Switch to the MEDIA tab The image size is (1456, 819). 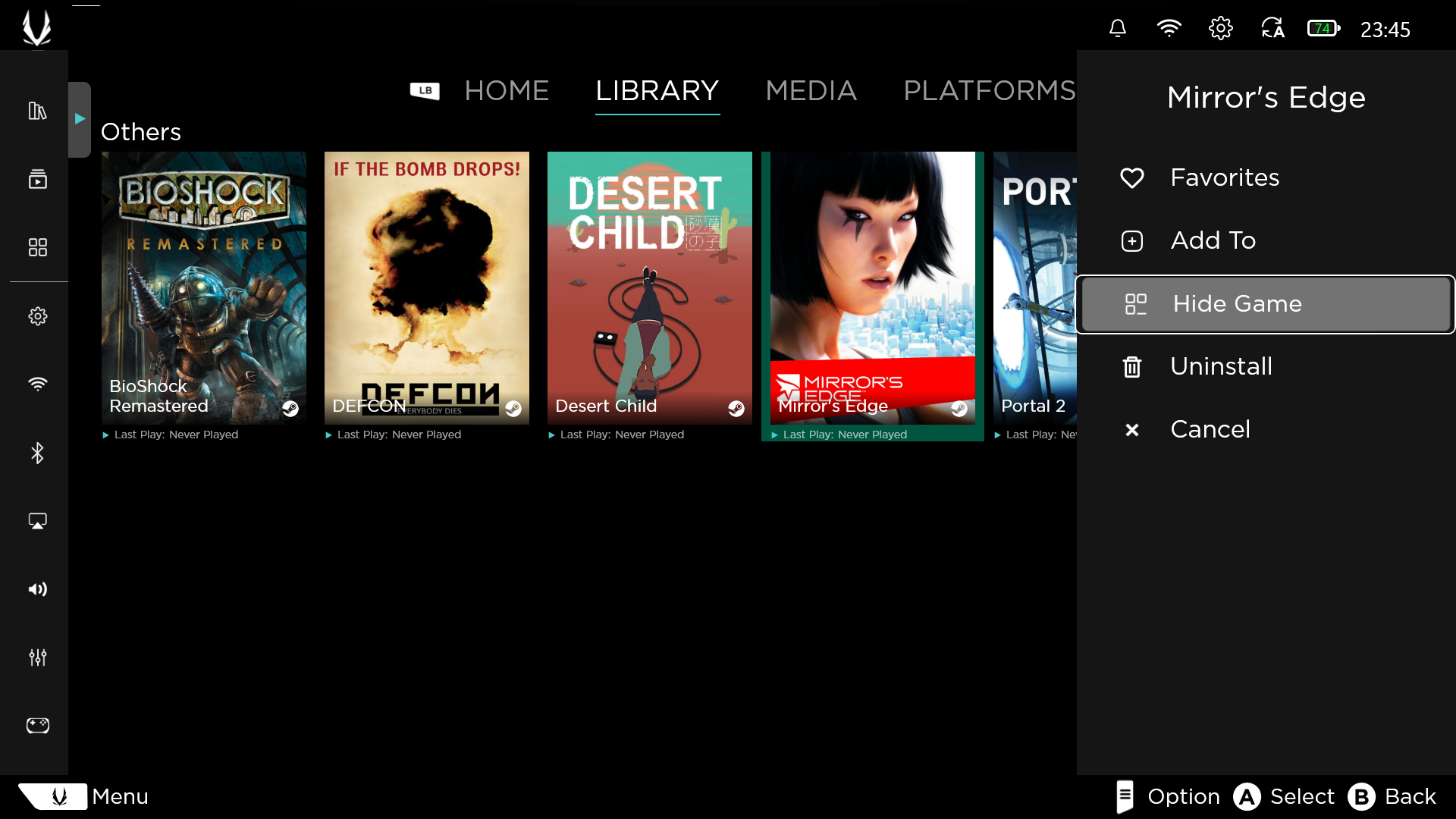(811, 91)
